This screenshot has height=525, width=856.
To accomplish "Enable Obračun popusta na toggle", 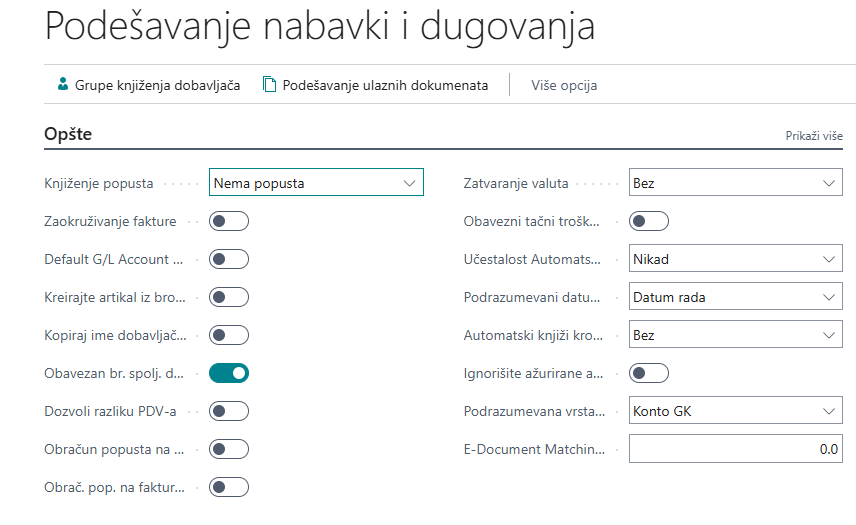I will tap(229, 449).
